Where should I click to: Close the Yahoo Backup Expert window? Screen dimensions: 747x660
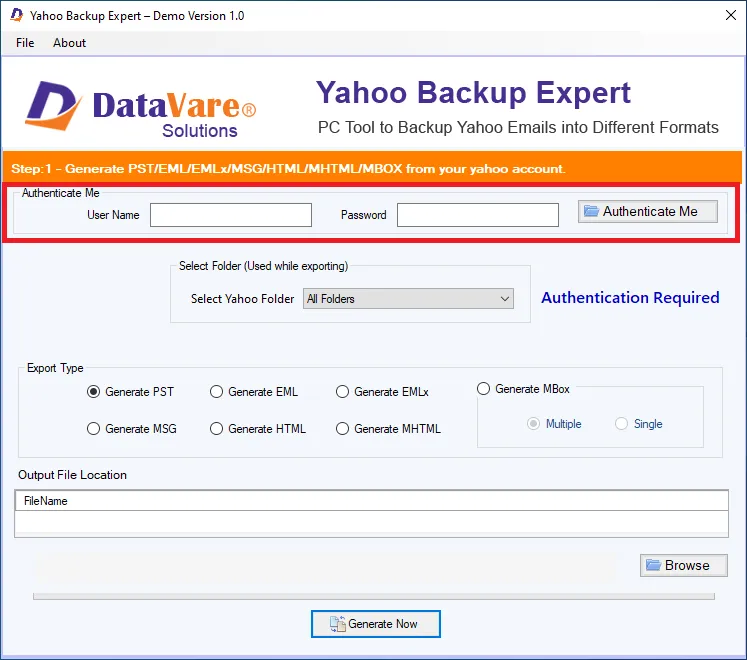[731, 15]
